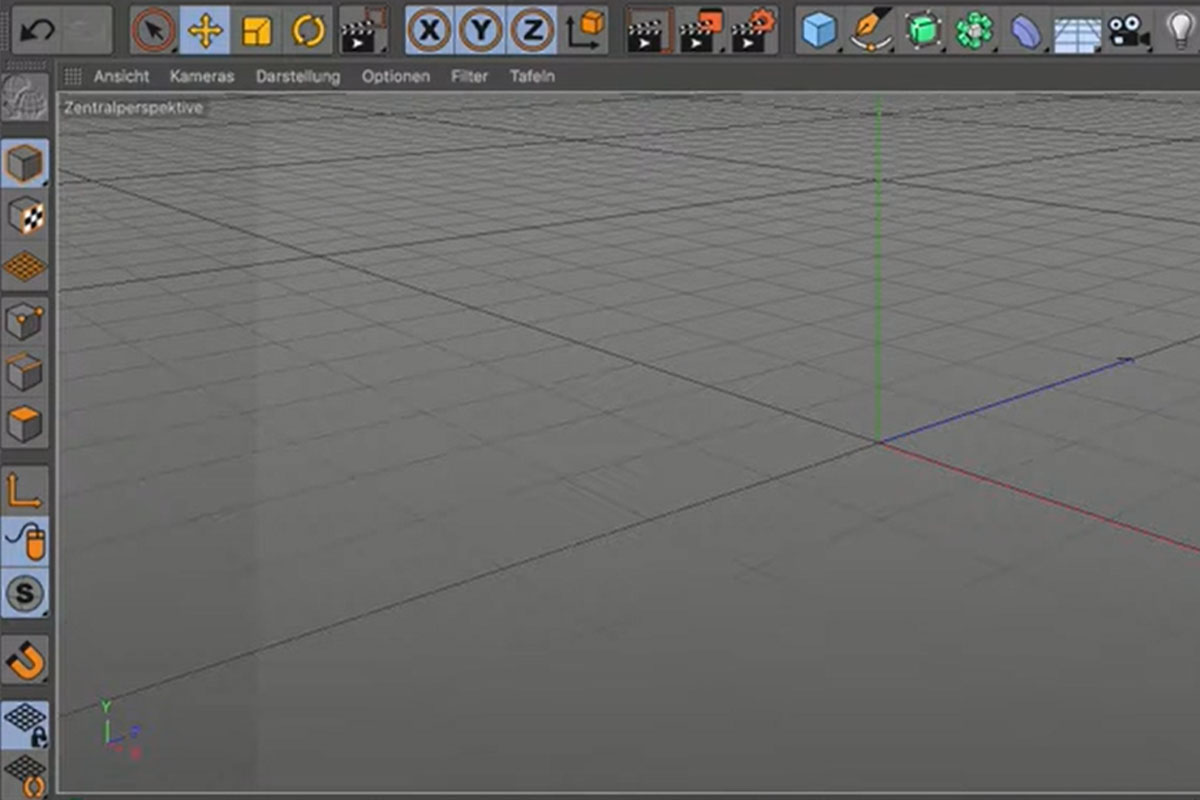The width and height of the screenshot is (1200, 800).
Task: Toggle Locked Workplane icon
Action: [x=25, y=725]
